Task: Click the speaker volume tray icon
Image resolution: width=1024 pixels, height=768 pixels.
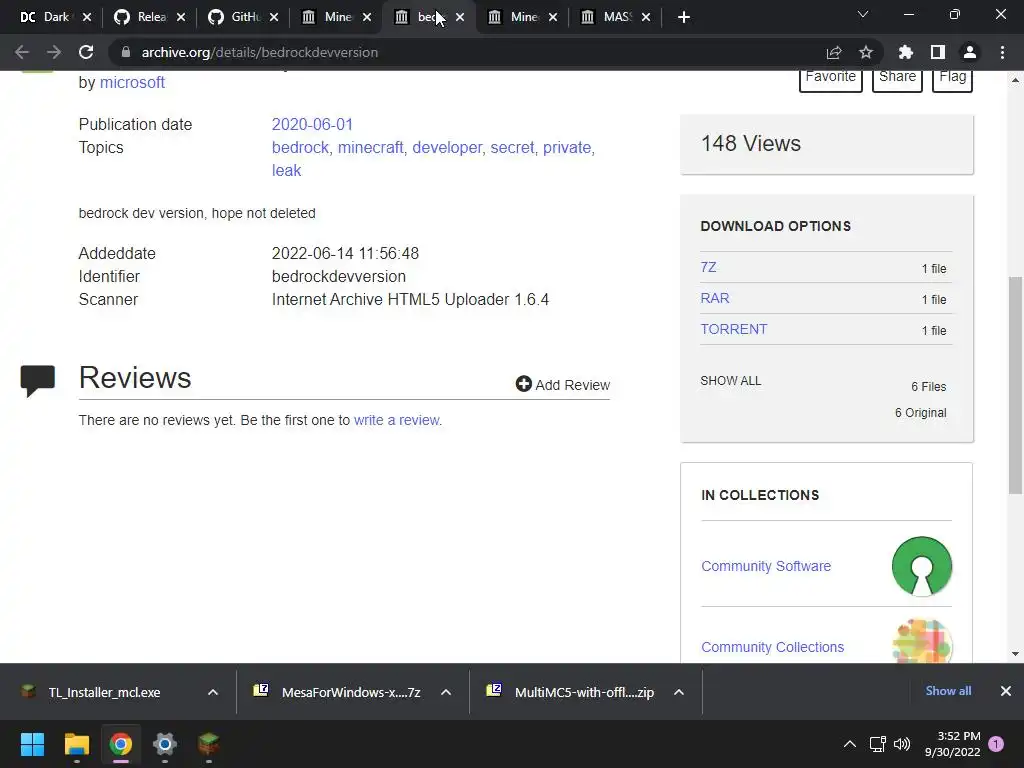Action: (x=902, y=744)
